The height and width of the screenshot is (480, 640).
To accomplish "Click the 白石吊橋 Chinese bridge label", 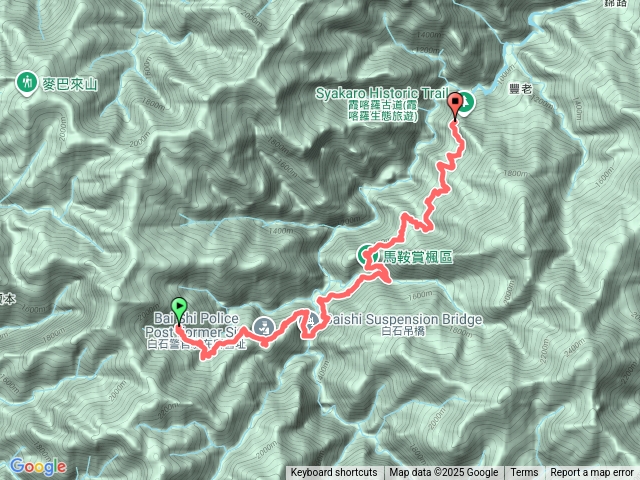I will [403, 331].
